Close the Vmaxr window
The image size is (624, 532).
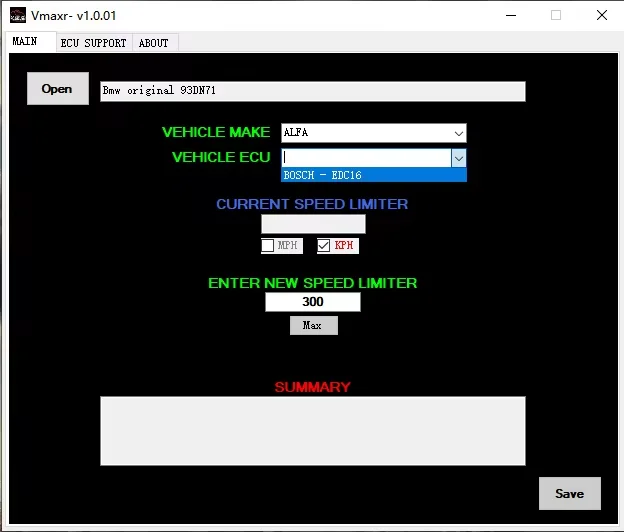(x=601, y=15)
